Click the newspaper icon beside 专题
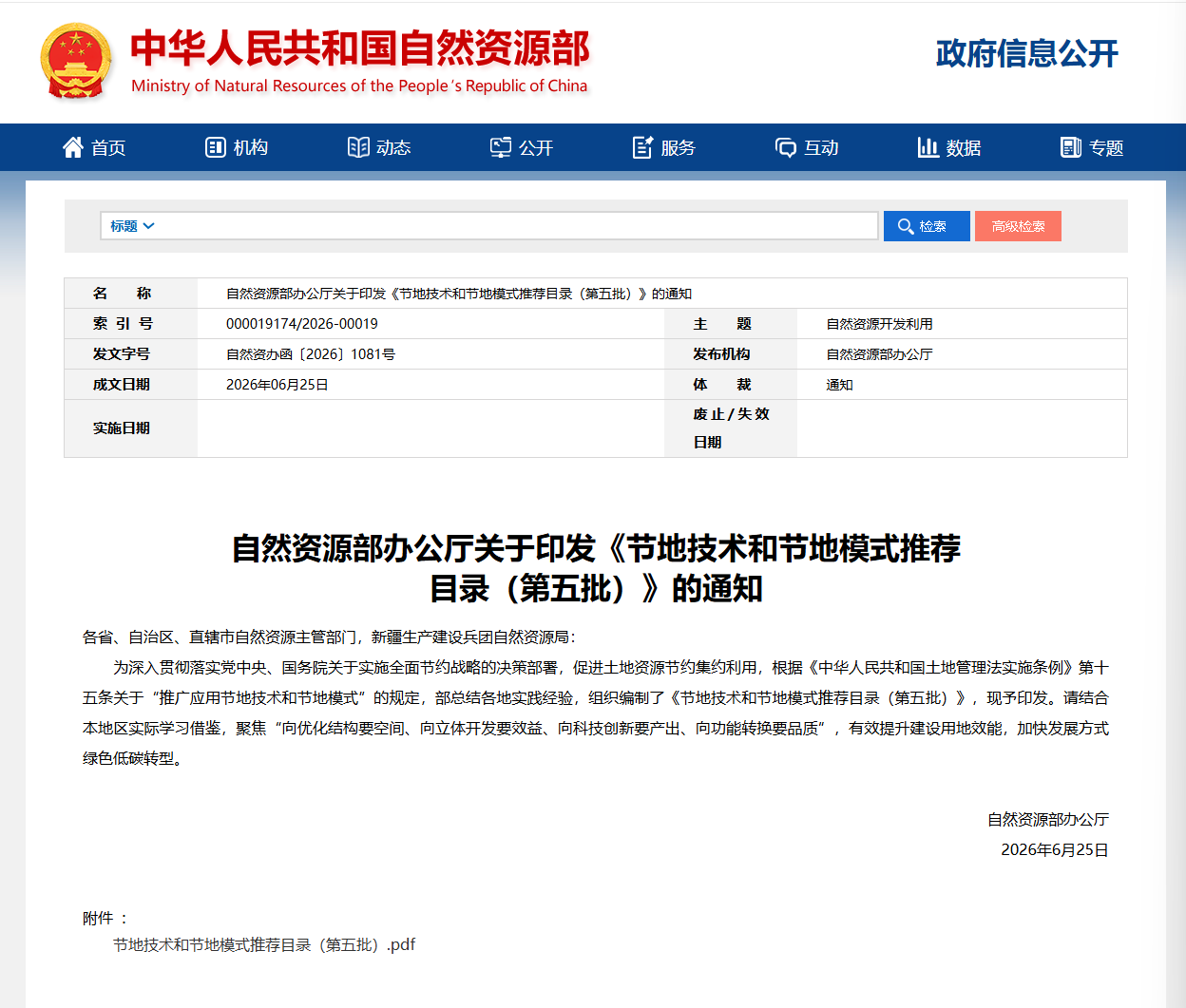Screen dimensions: 1186x1008 pos(1071,147)
